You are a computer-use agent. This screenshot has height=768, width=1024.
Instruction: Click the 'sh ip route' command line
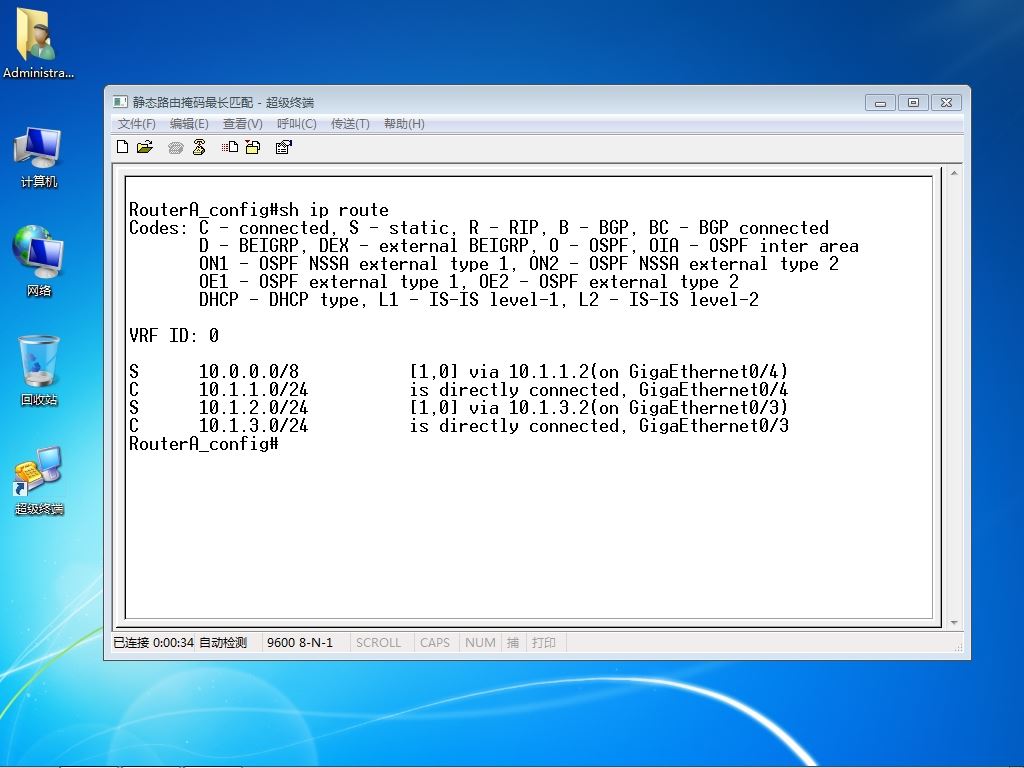click(259, 210)
